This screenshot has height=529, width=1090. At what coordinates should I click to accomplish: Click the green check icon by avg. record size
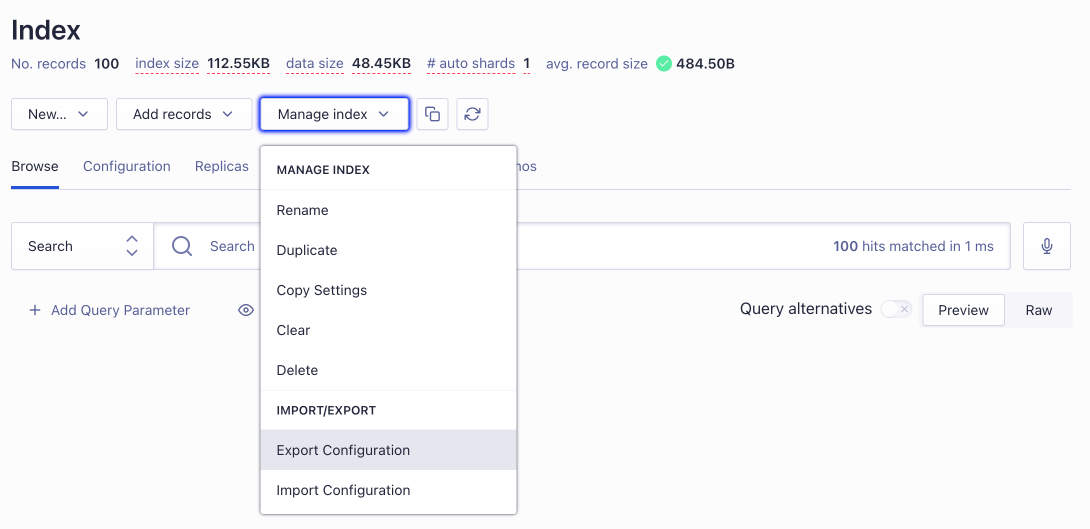664,64
